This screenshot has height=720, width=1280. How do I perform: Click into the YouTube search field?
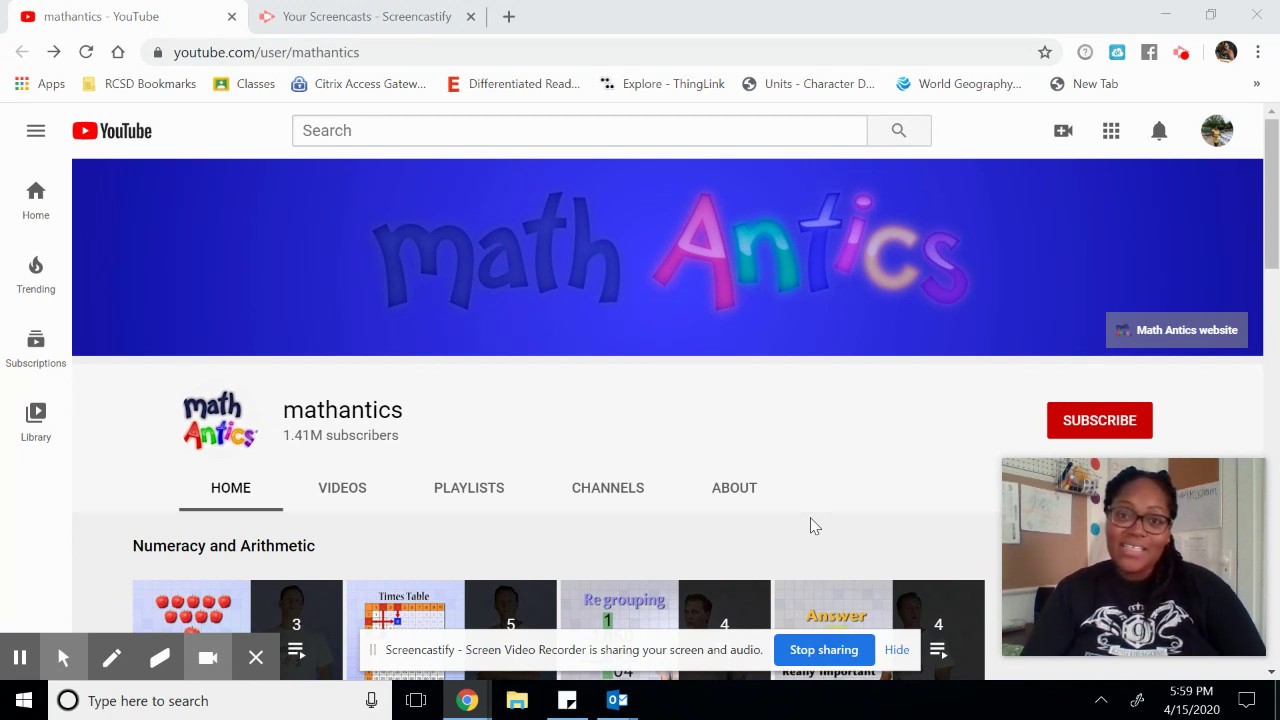(580, 130)
